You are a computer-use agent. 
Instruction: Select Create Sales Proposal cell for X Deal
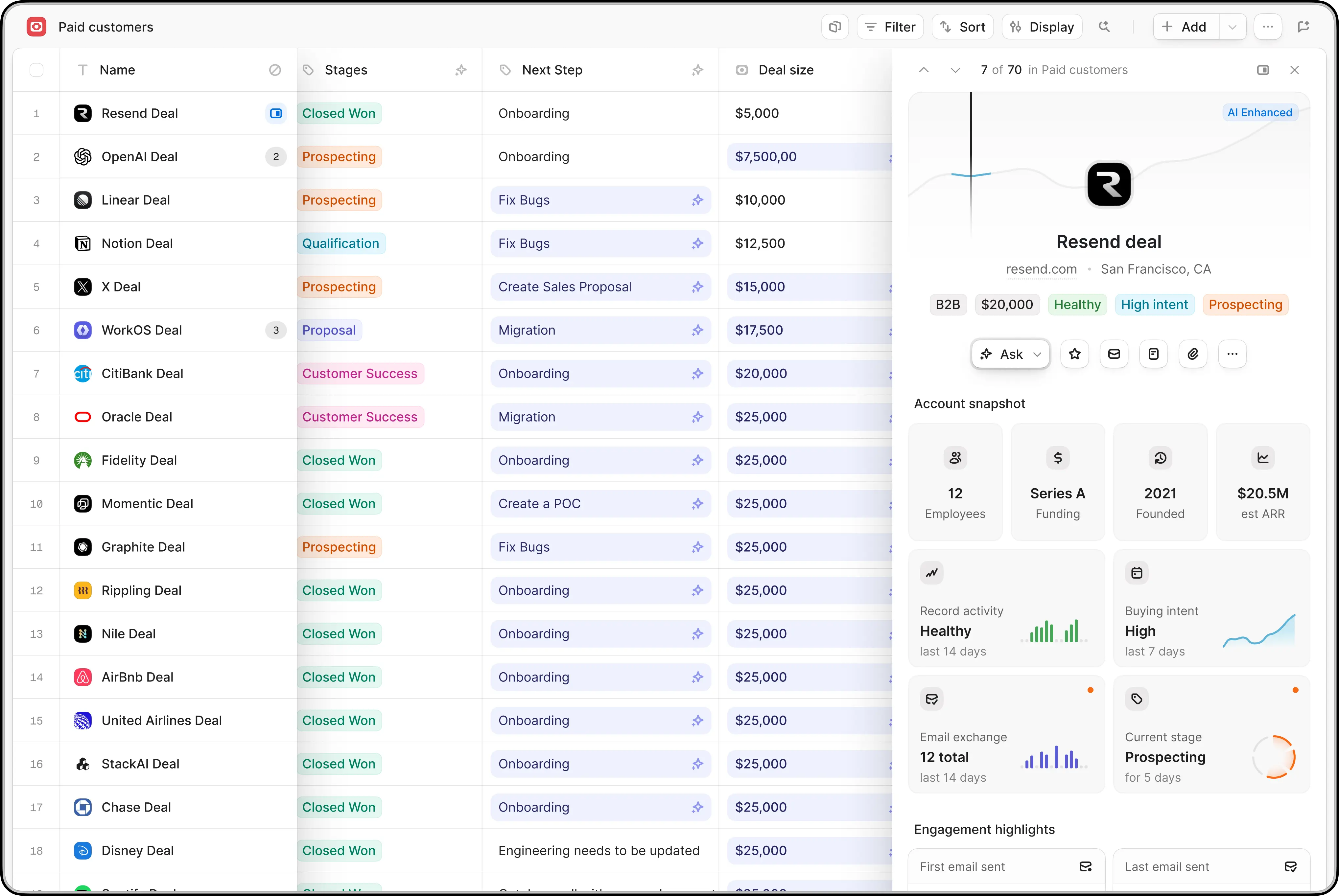(600, 287)
